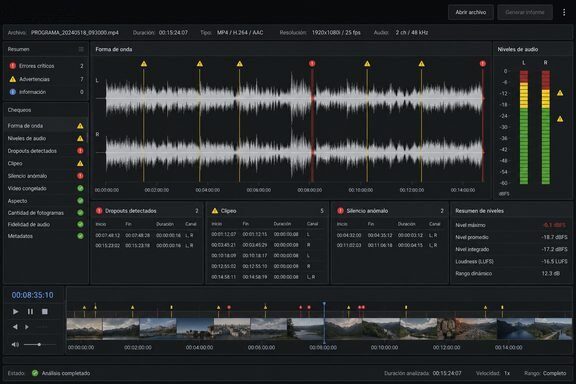Mute audio with speaker icon
This screenshot has width=576, height=384.
tap(15, 344)
